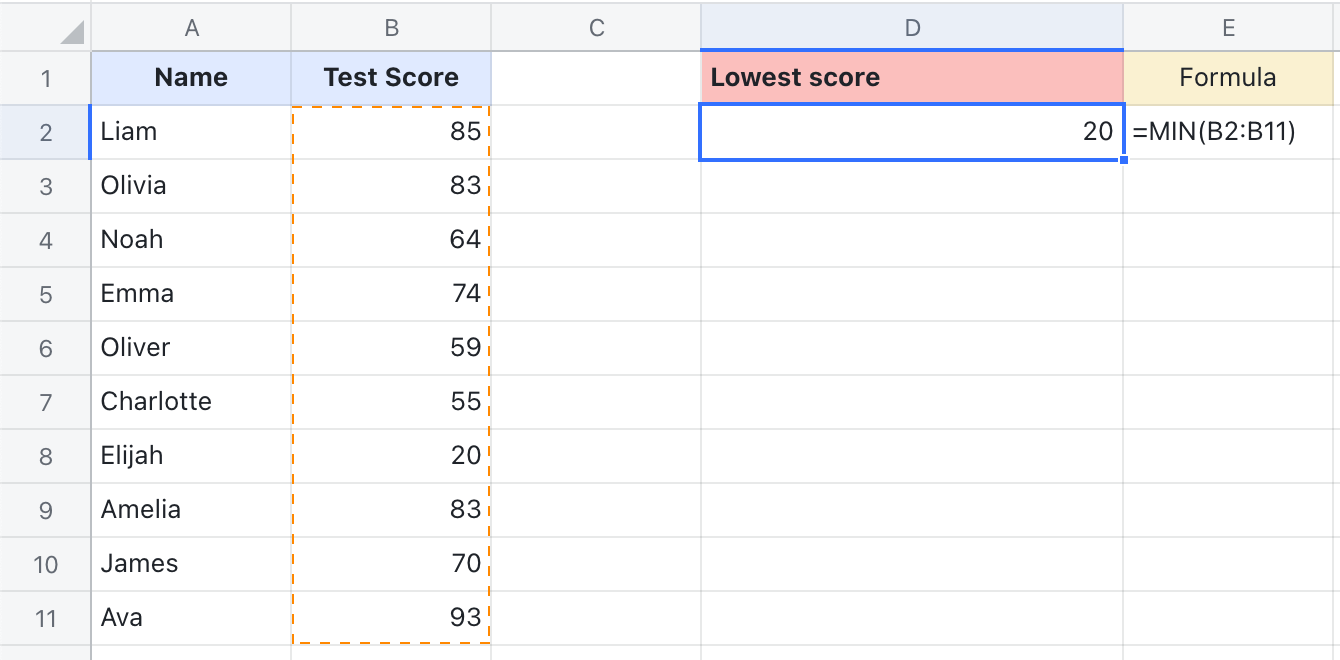The width and height of the screenshot is (1340, 660).
Task: Click the fill handle of the selected D2 cell
Action: 1122,158
